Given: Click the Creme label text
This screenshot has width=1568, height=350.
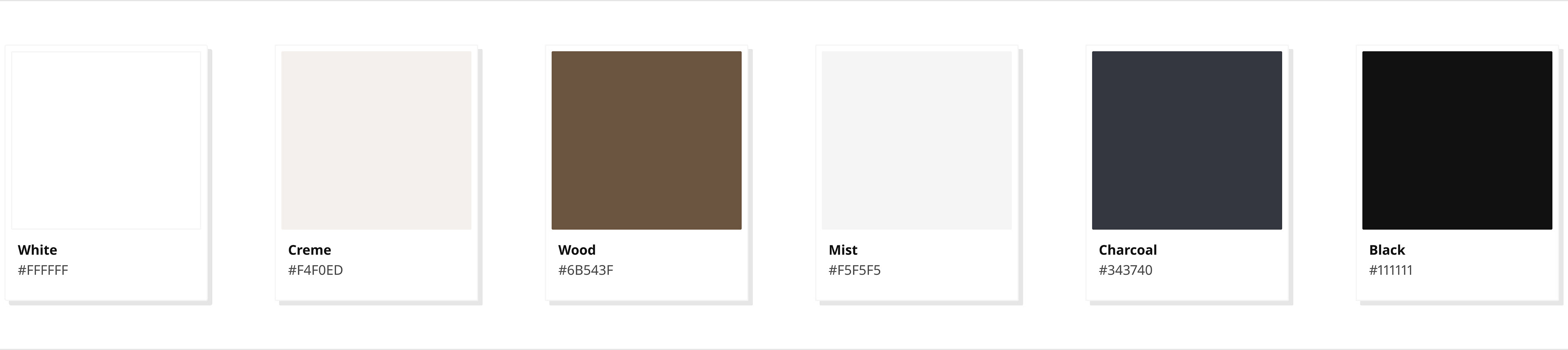Looking at the screenshot, I should pyautogui.click(x=309, y=250).
